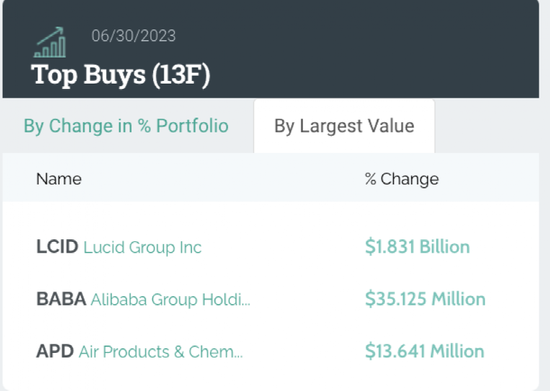
Task: Click the $35.125 Million value
Action: click(x=425, y=299)
